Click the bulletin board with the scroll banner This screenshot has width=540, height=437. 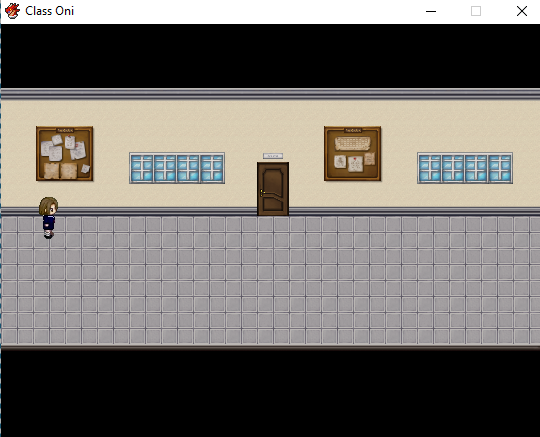(352, 154)
